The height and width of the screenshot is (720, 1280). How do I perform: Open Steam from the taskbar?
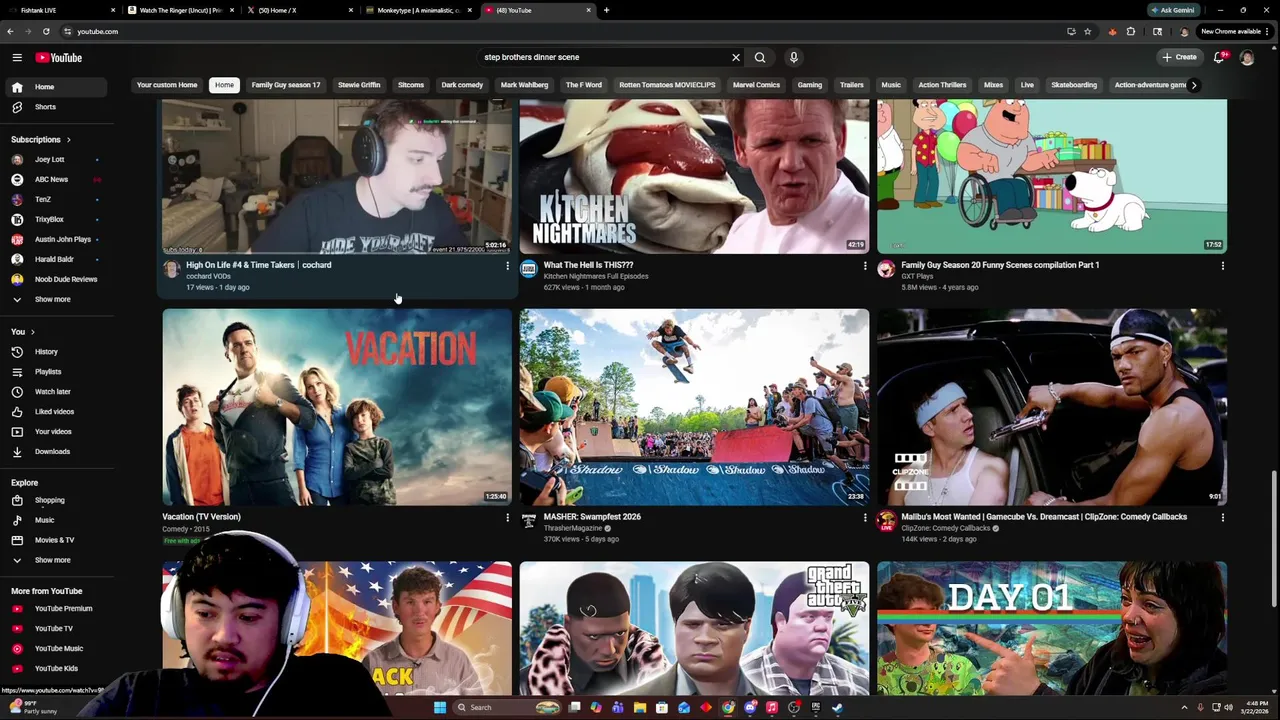(838, 708)
